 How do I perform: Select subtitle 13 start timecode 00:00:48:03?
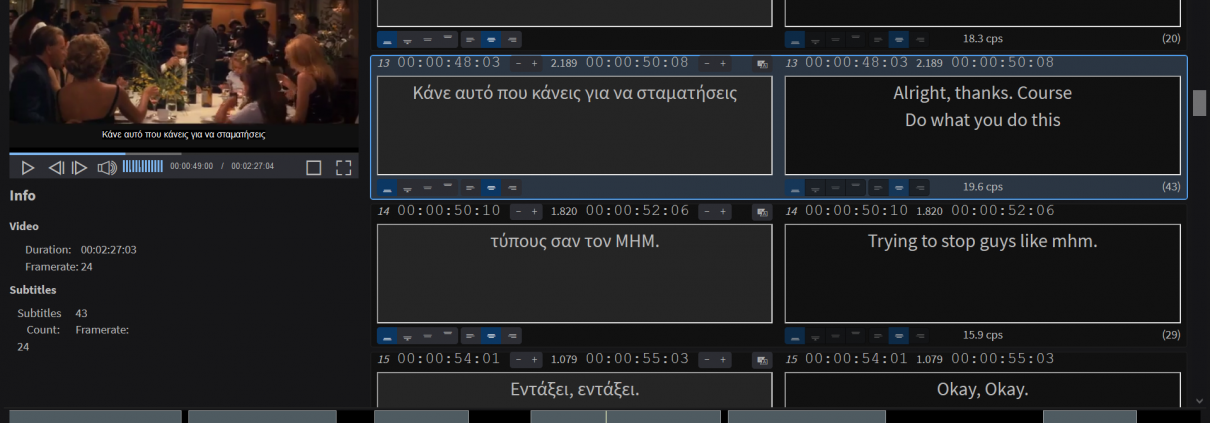point(448,63)
